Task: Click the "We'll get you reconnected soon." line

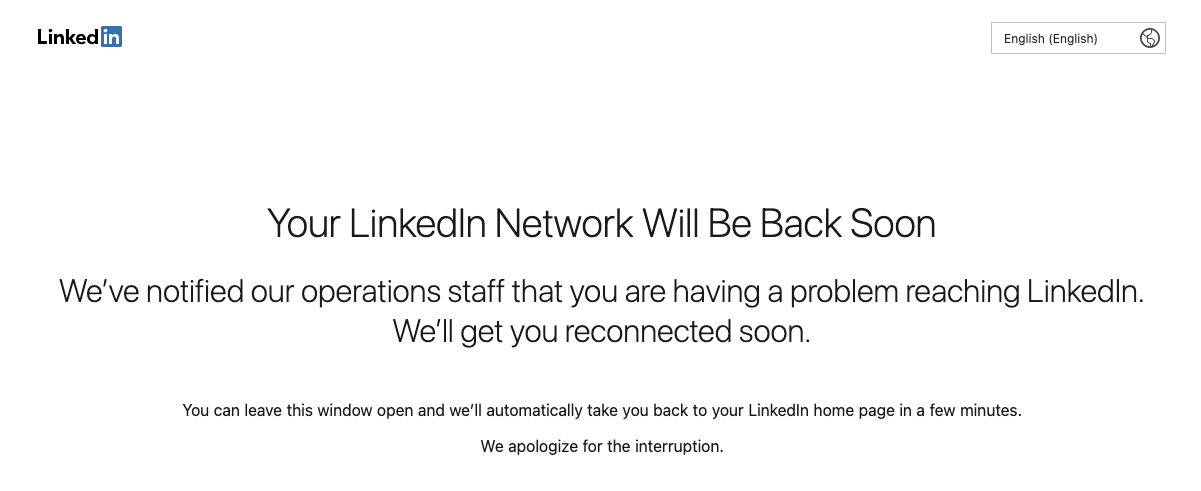Action: [601, 330]
